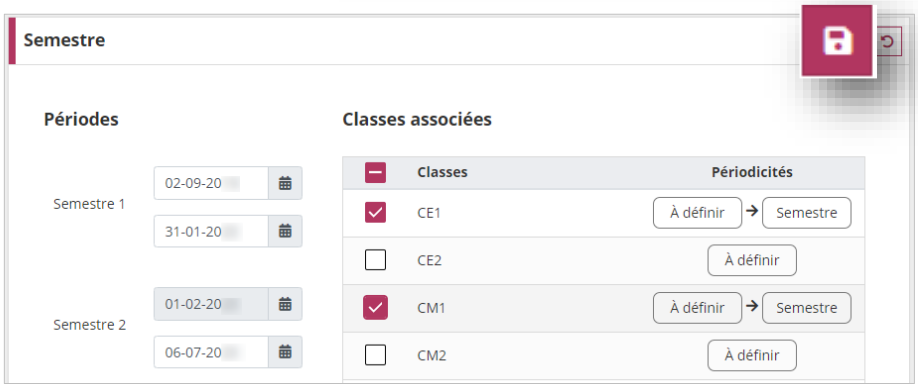
Task: Open calendar for Semestre 2 start date
Action: 285,304
